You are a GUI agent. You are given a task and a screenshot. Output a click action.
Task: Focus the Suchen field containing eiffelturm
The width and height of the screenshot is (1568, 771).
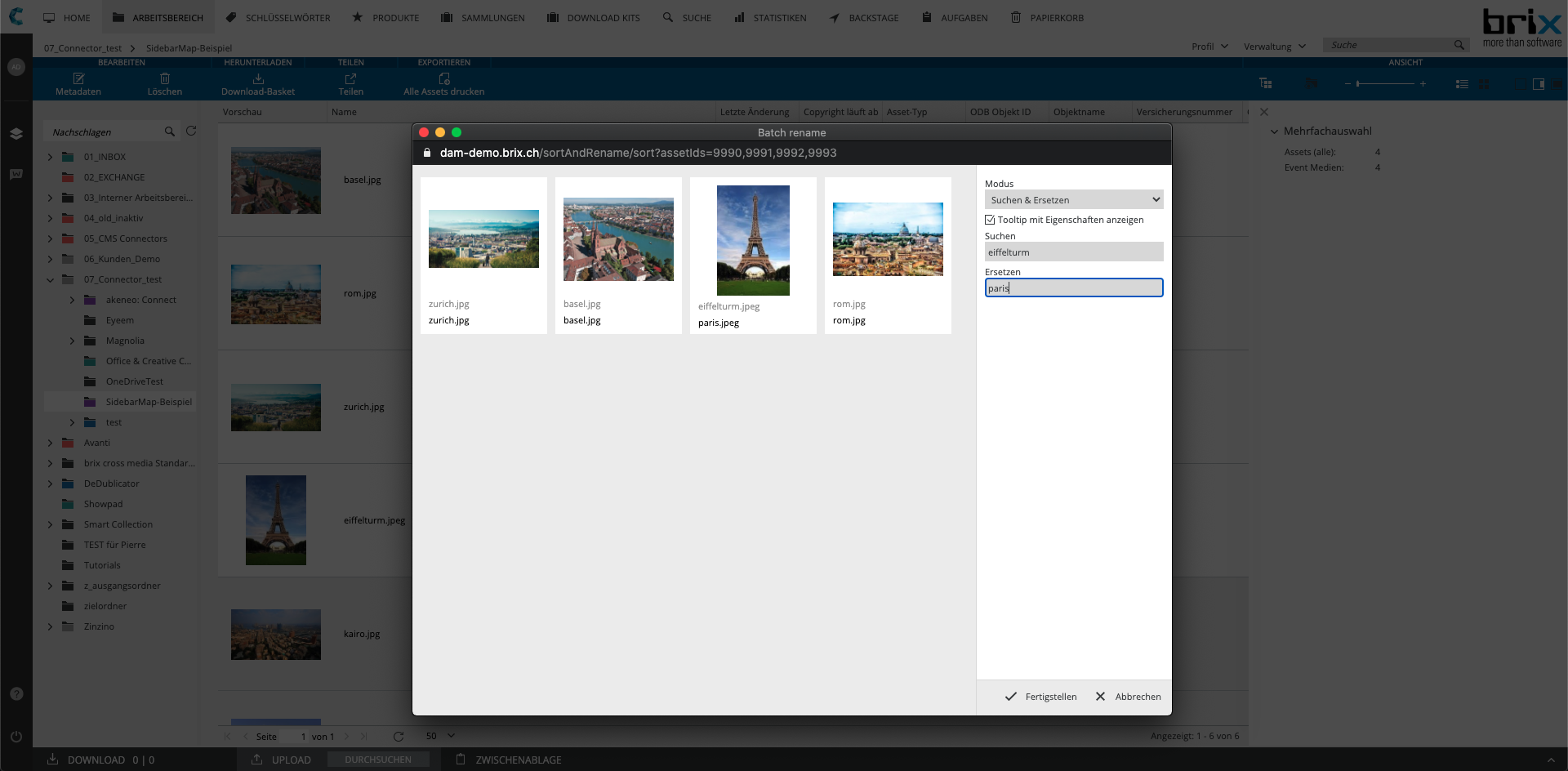pyautogui.click(x=1074, y=252)
